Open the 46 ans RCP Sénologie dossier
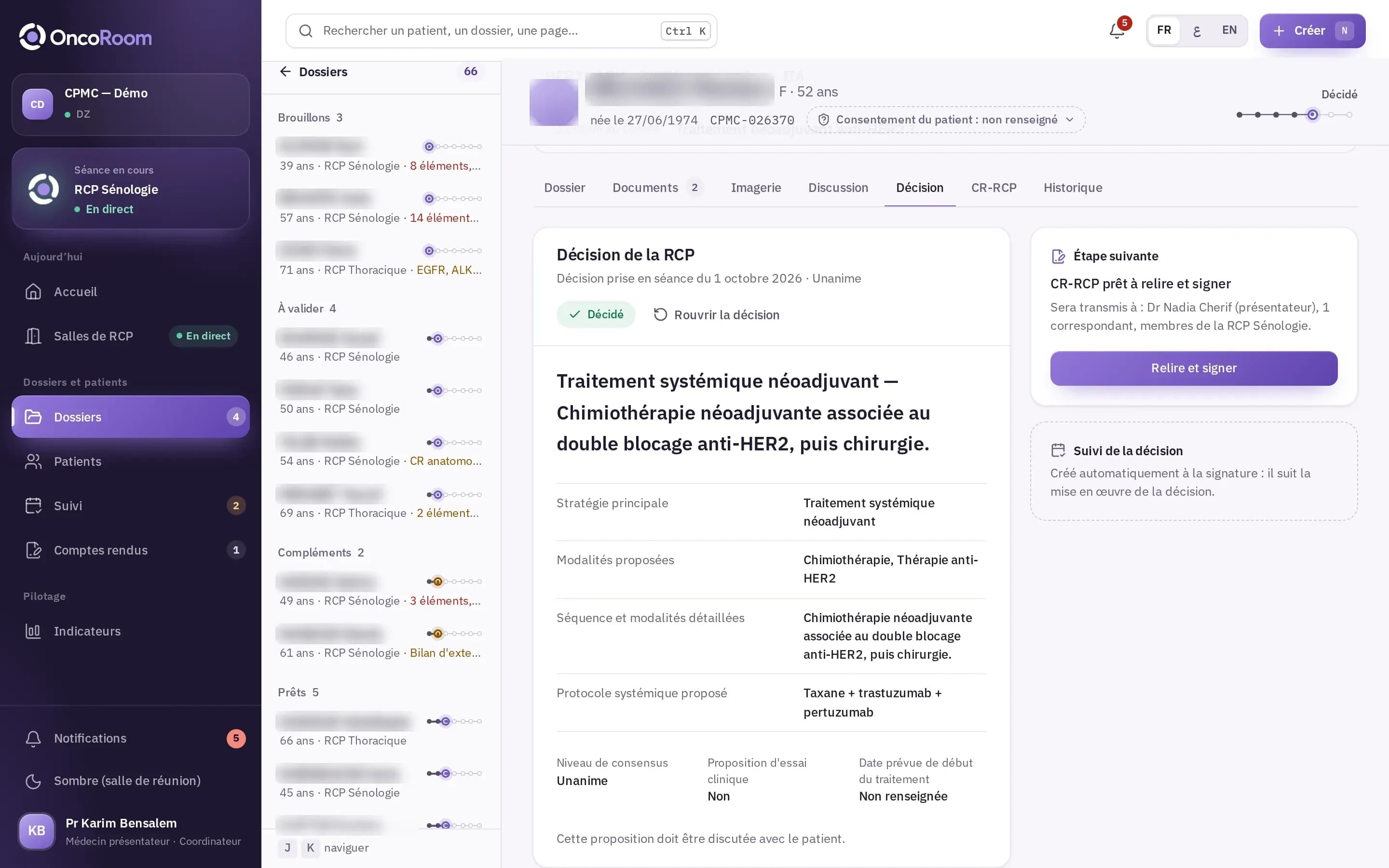Viewport: 1389px width, 868px height. (x=381, y=347)
